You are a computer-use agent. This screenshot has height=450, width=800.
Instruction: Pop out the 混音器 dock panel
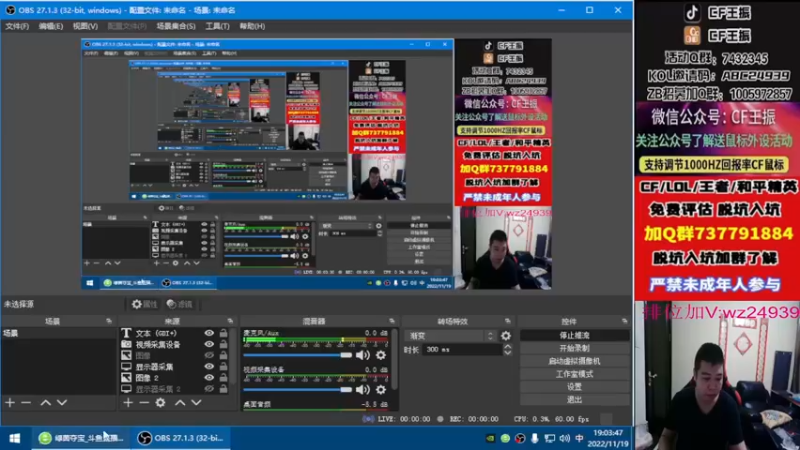point(392,321)
